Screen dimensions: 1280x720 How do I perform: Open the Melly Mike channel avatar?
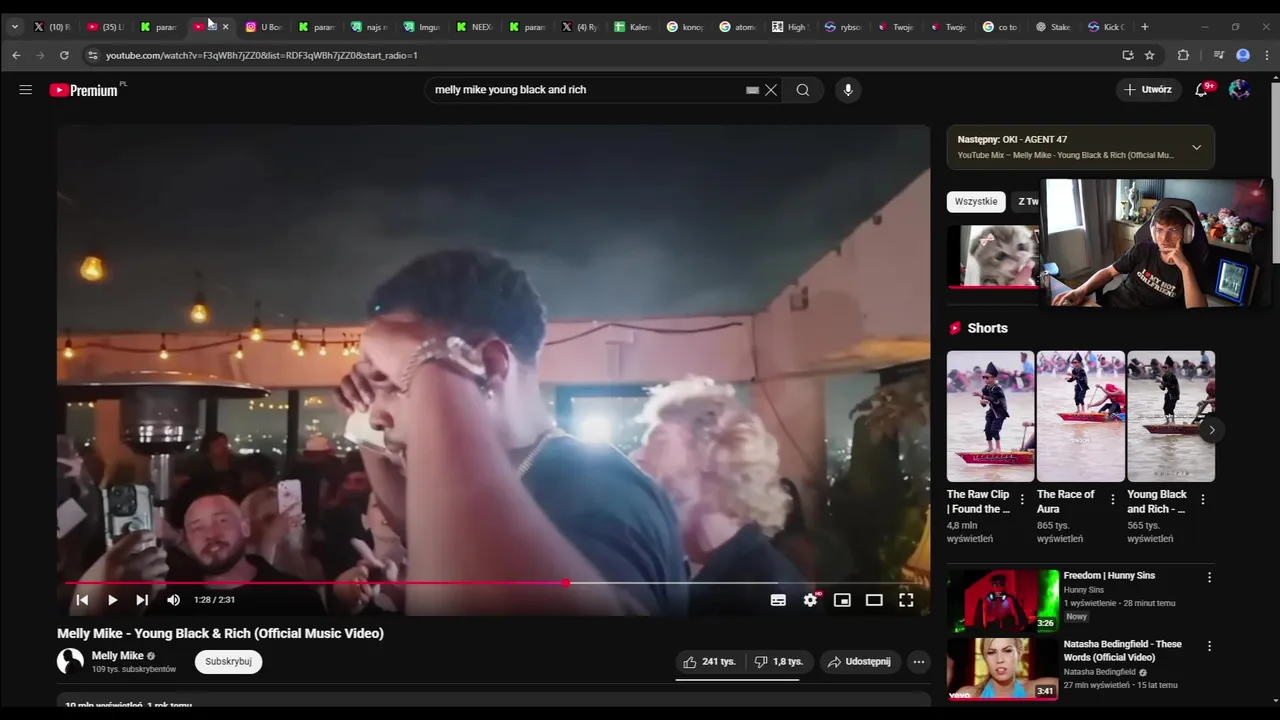pyautogui.click(x=70, y=661)
